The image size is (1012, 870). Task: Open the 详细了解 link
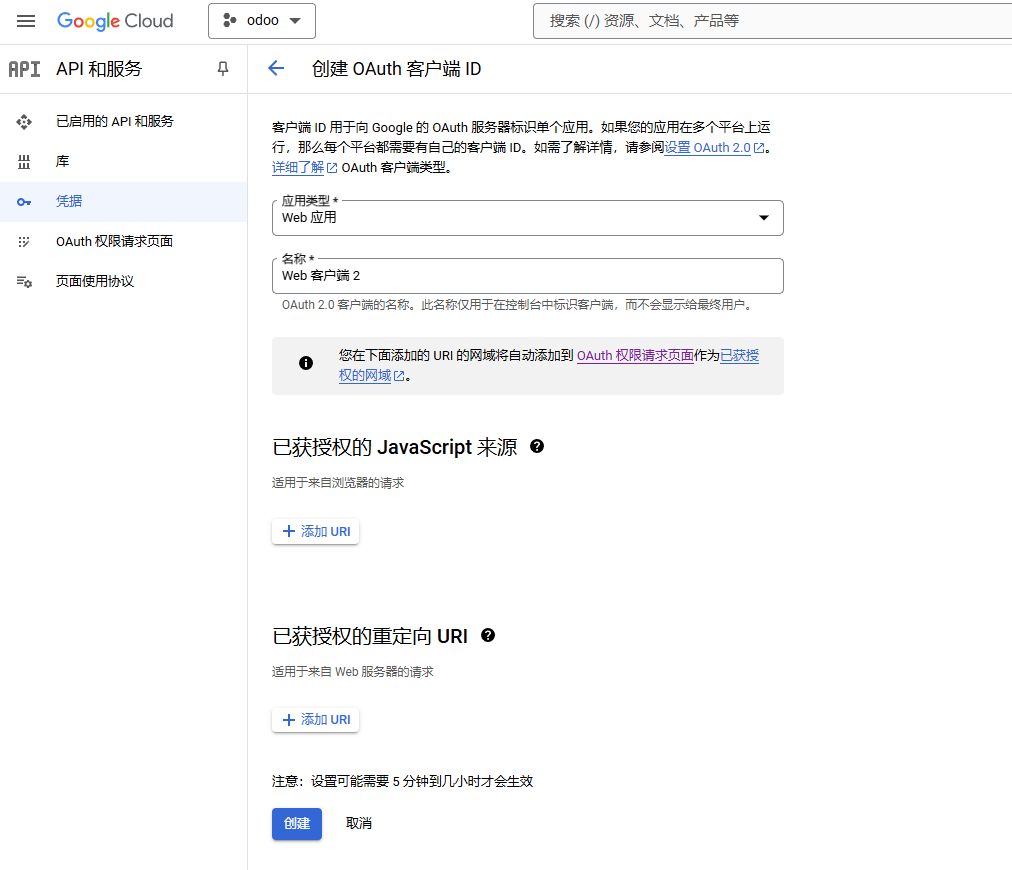(298, 168)
